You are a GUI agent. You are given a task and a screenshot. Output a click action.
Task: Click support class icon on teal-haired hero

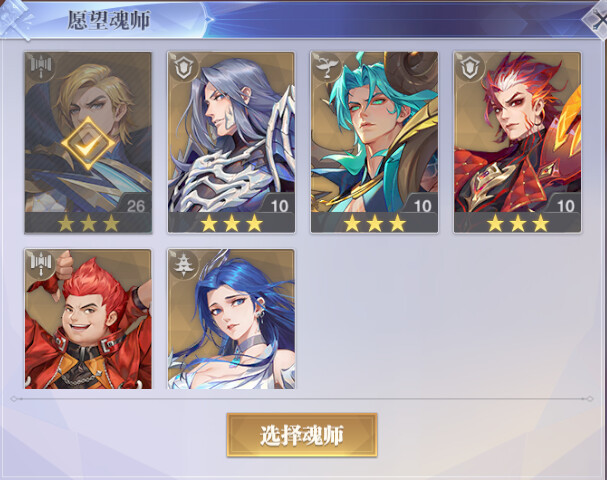[x=327, y=68]
